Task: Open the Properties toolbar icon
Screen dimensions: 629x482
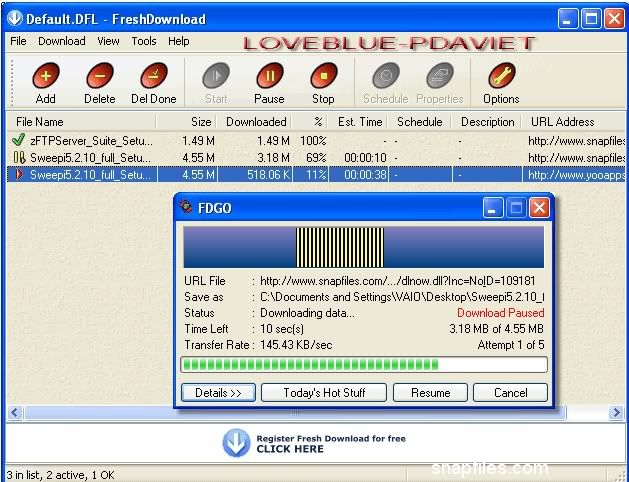Action: [440, 76]
